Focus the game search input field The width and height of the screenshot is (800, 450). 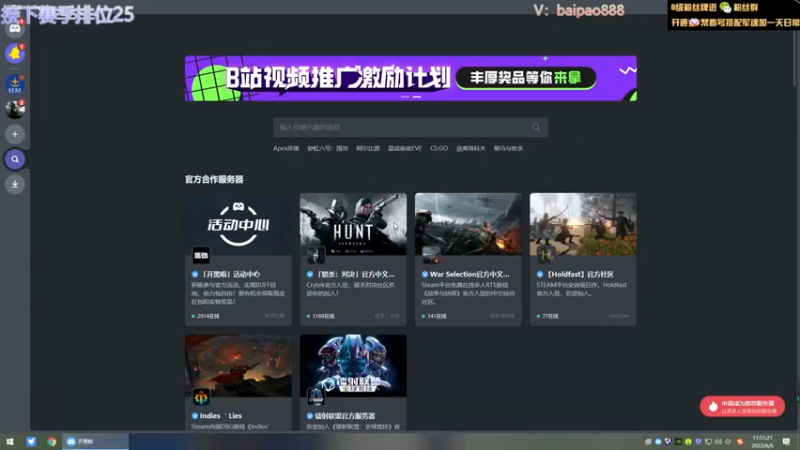410,128
